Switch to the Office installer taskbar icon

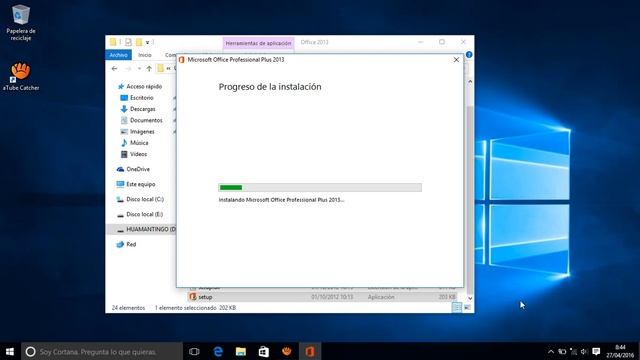tap(310, 351)
